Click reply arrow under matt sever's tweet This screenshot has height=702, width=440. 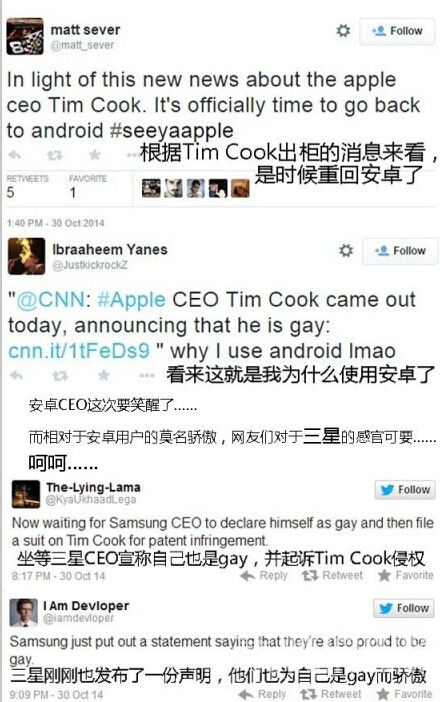pos(15,155)
